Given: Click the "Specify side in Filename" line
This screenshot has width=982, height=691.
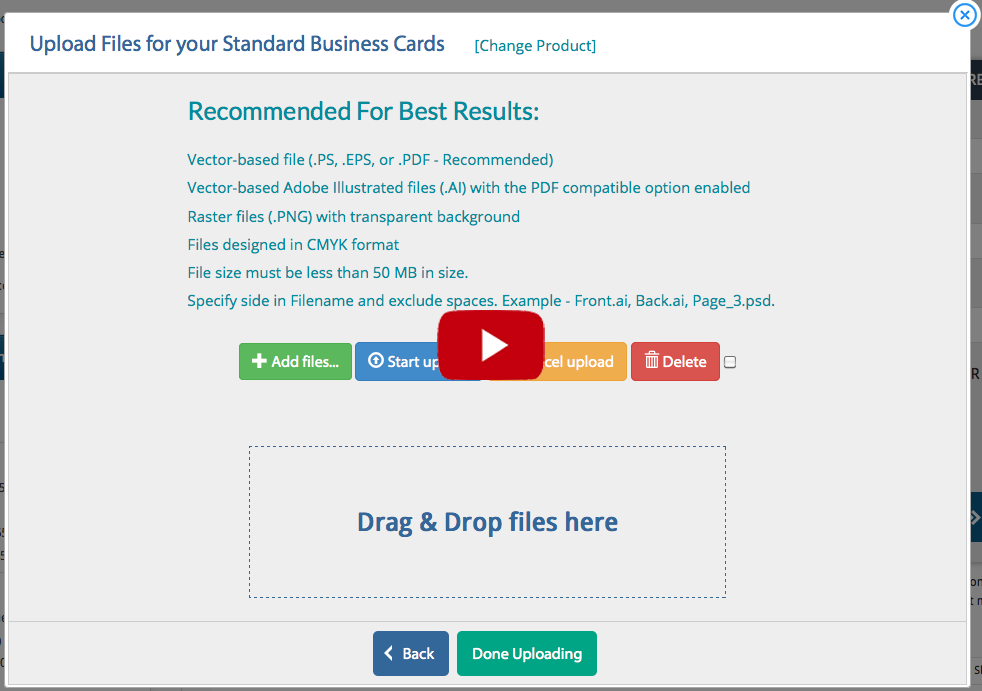Looking at the screenshot, I should click(x=481, y=301).
